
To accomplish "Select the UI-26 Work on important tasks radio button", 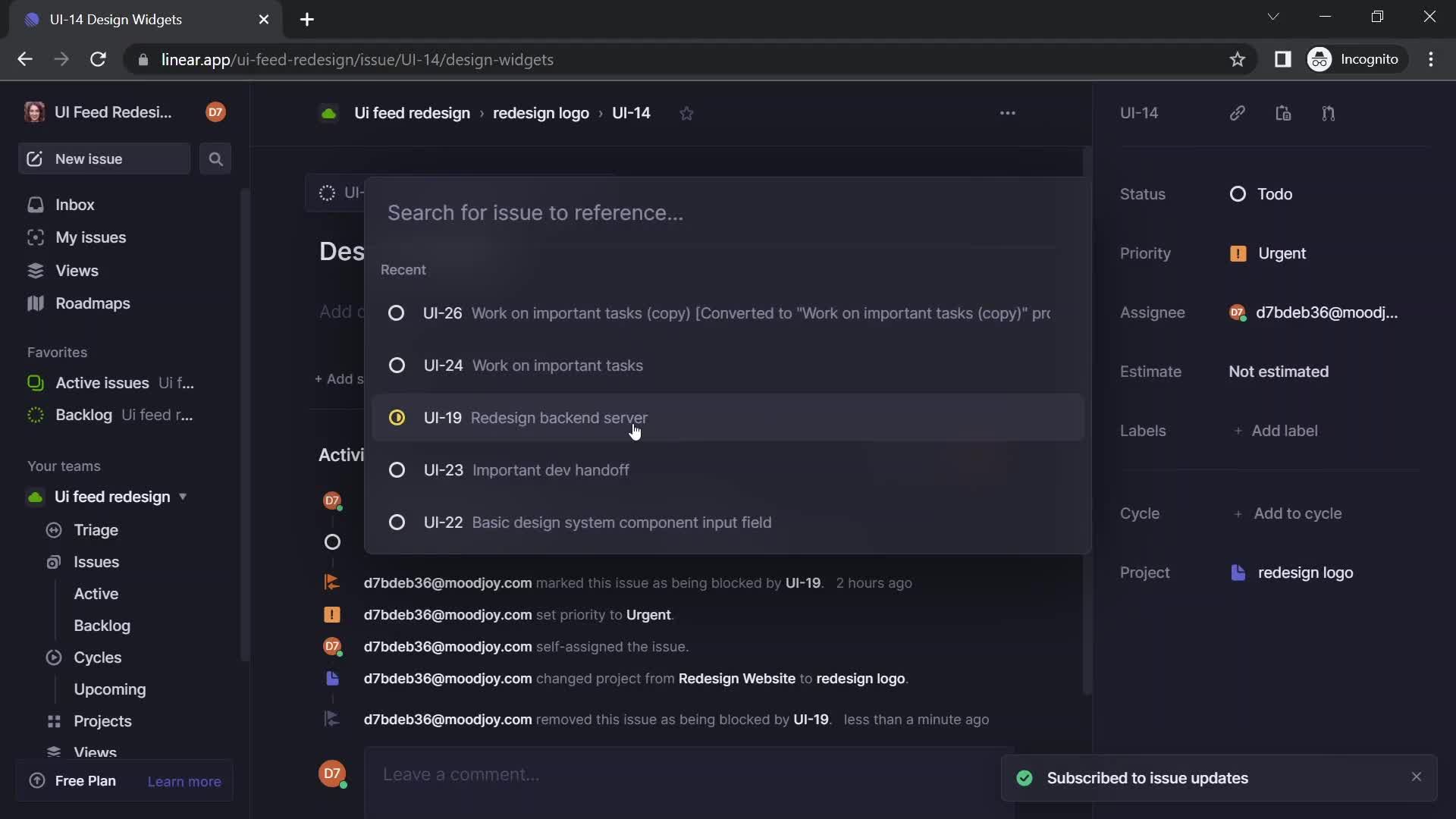I will 396,313.
